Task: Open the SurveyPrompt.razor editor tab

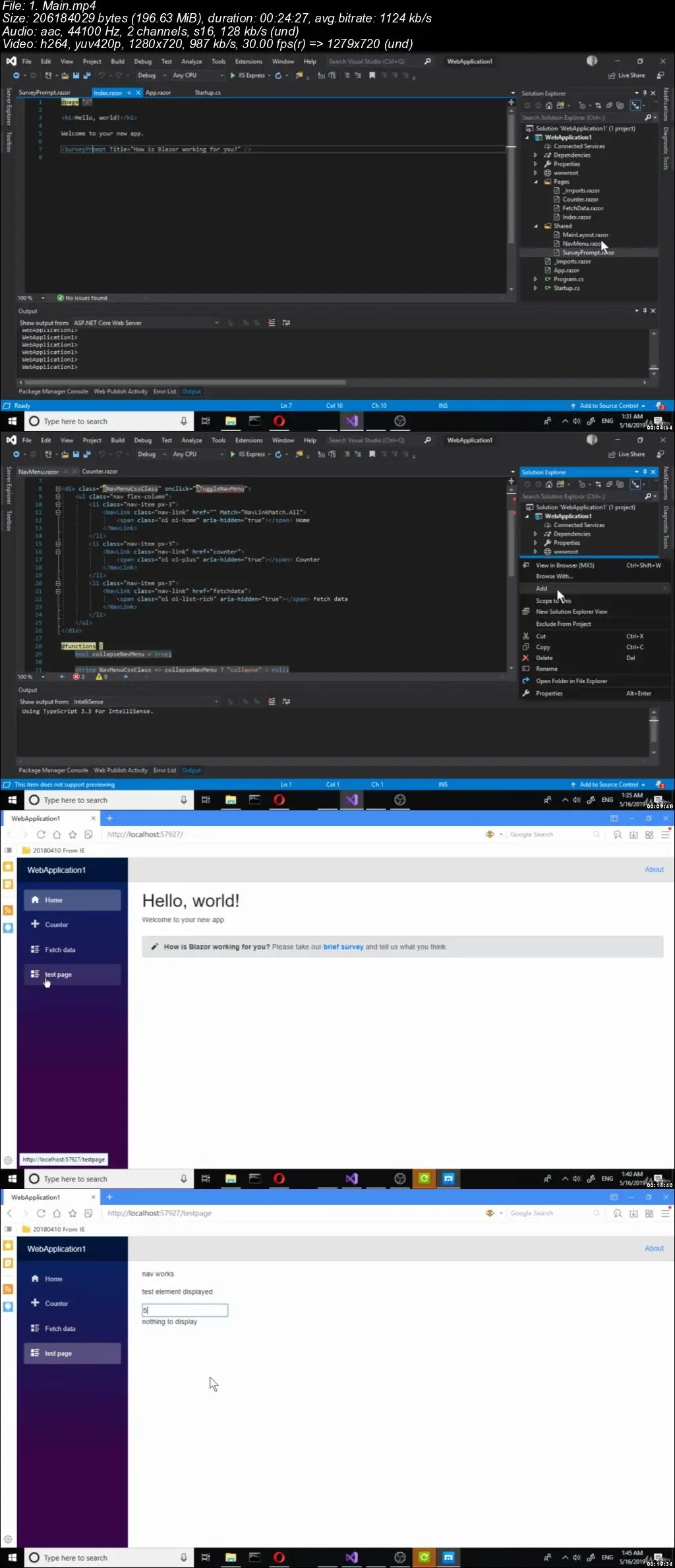Action: pos(44,93)
